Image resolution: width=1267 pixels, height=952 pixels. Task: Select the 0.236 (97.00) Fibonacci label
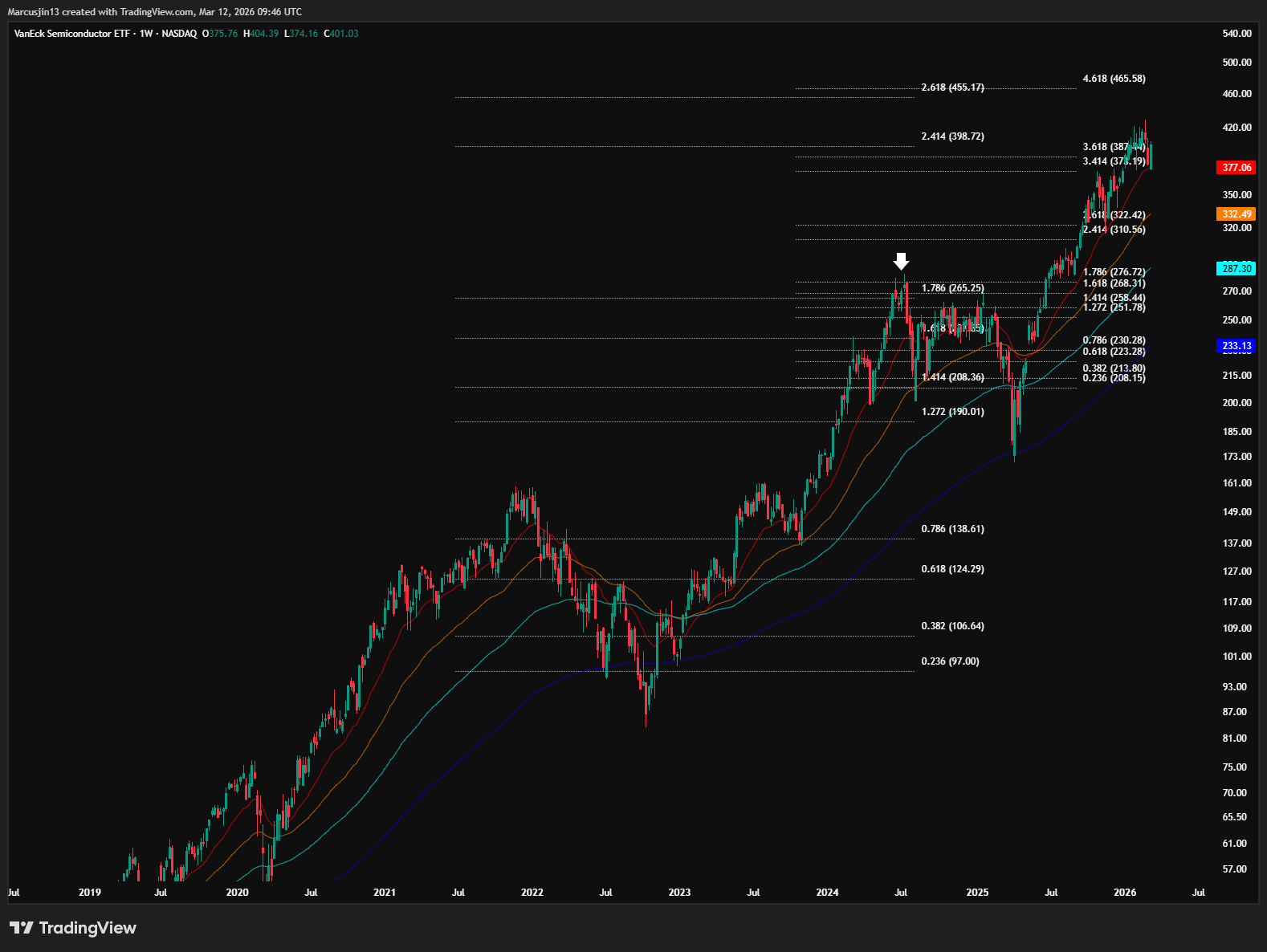950,661
